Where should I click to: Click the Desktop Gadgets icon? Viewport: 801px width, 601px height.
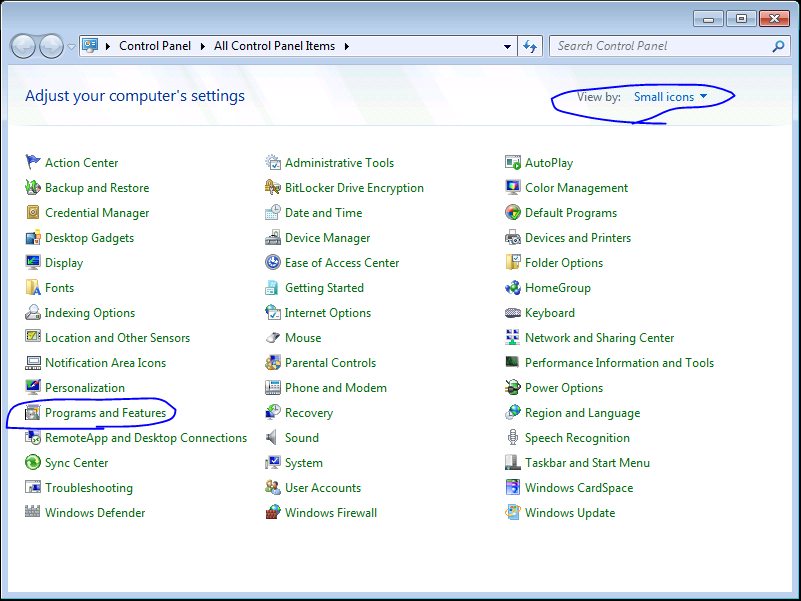(x=33, y=237)
